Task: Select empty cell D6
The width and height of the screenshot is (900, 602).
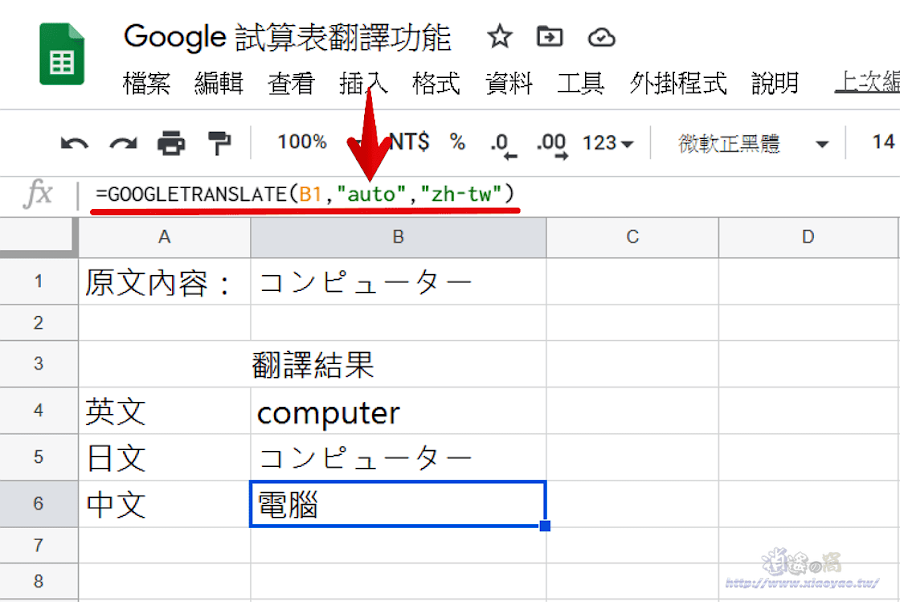Action: click(809, 504)
